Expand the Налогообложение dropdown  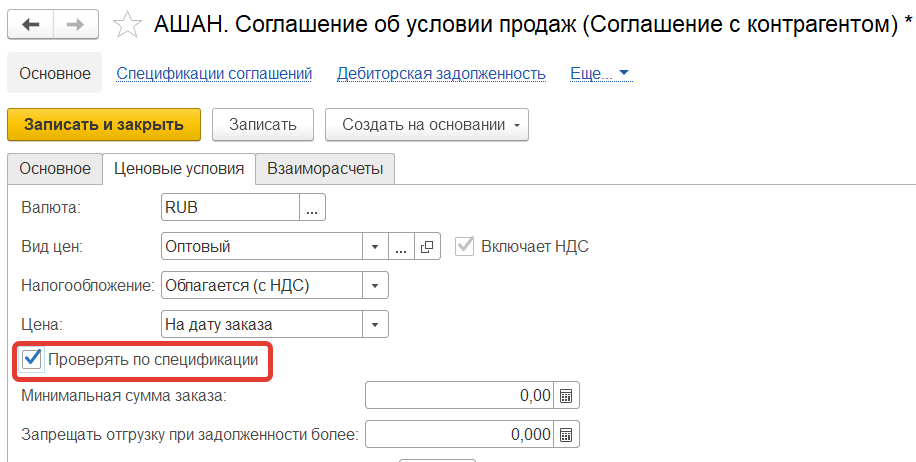click(374, 285)
